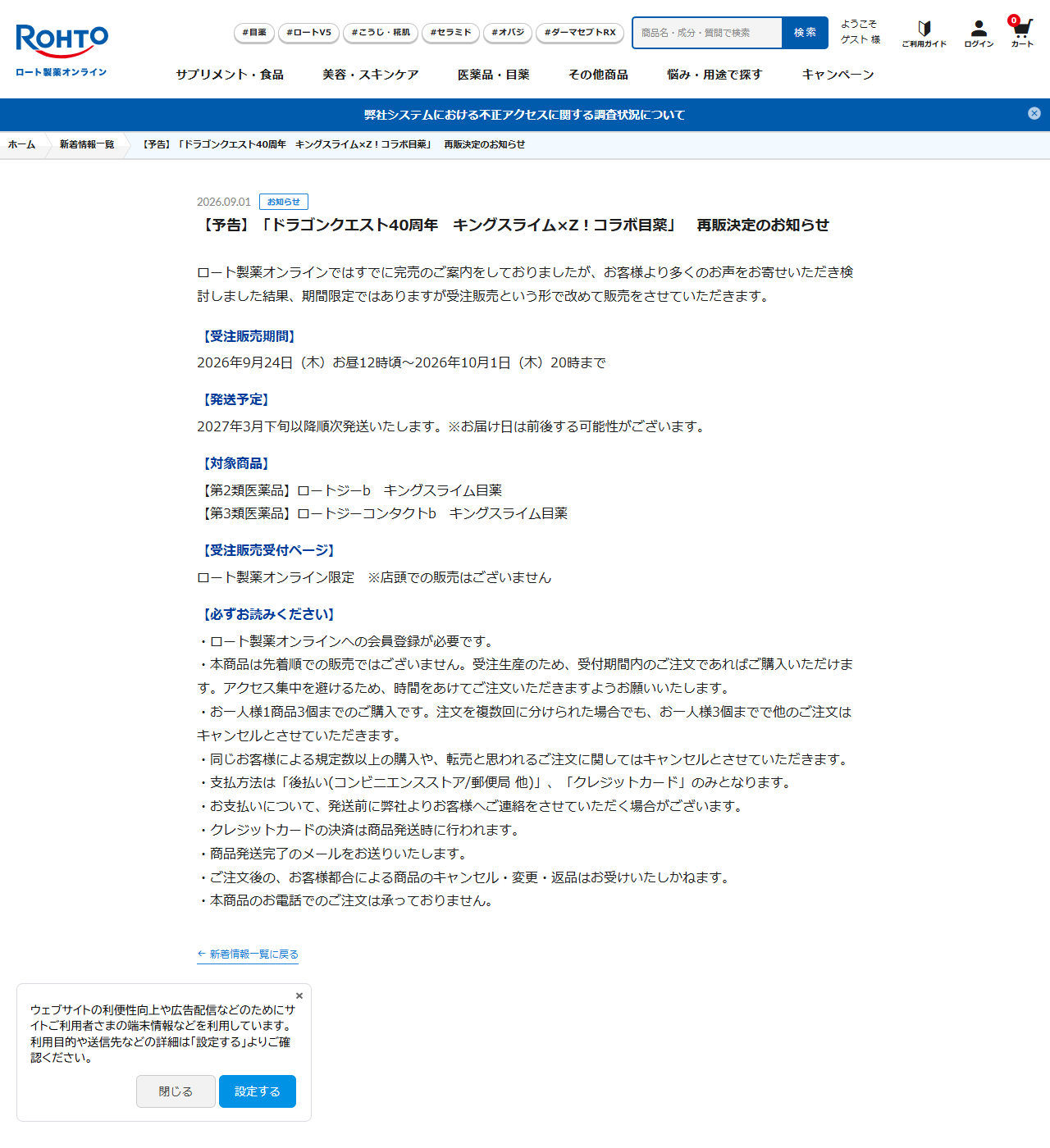Click the article title about キングスライム
1050x1148 pixels.
point(514,225)
